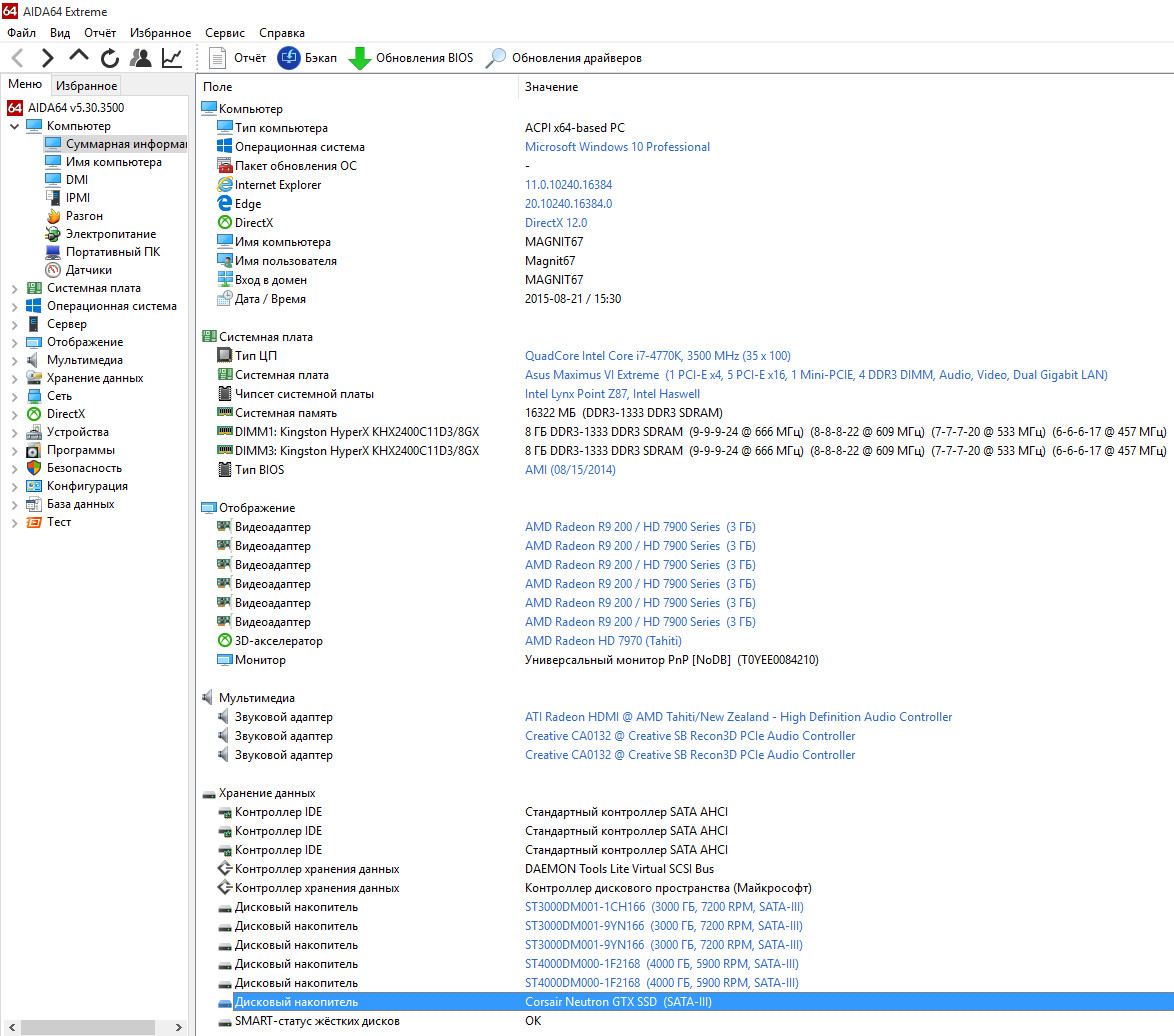
Task: Expand the Сеть tree node
Action: point(14,396)
